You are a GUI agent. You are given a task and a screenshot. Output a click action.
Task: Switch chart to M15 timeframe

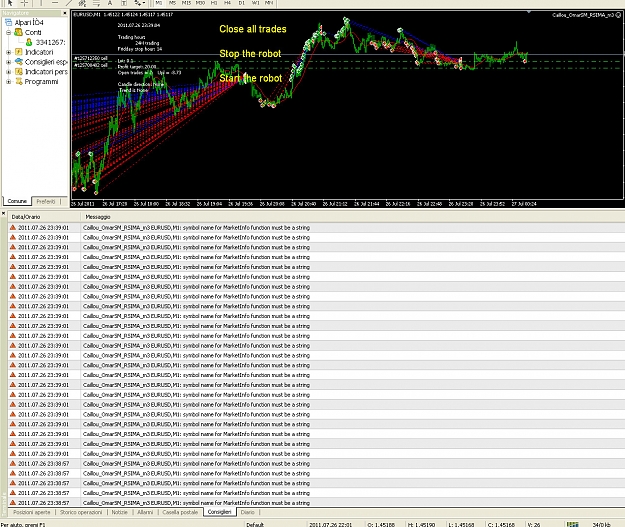186,3
